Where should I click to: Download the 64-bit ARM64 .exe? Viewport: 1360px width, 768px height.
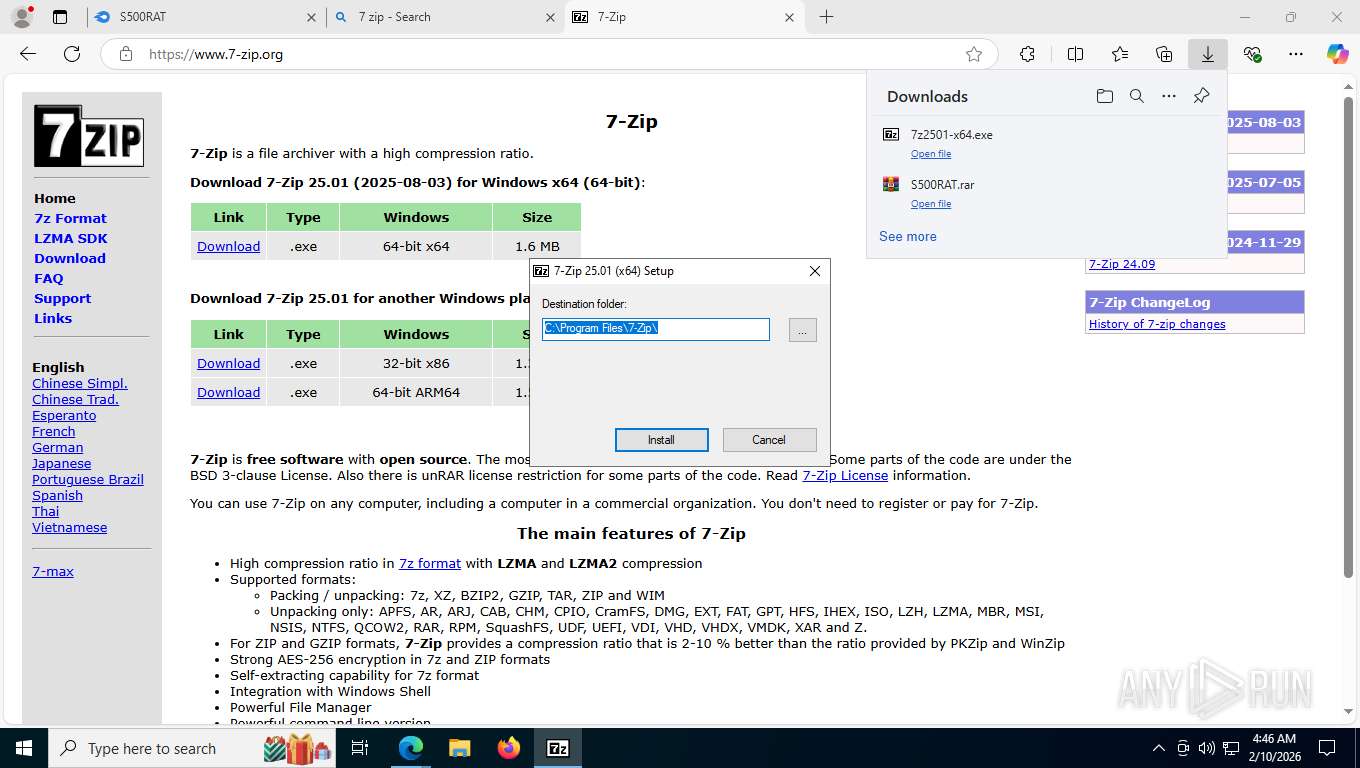pyautogui.click(x=228, y=392)
